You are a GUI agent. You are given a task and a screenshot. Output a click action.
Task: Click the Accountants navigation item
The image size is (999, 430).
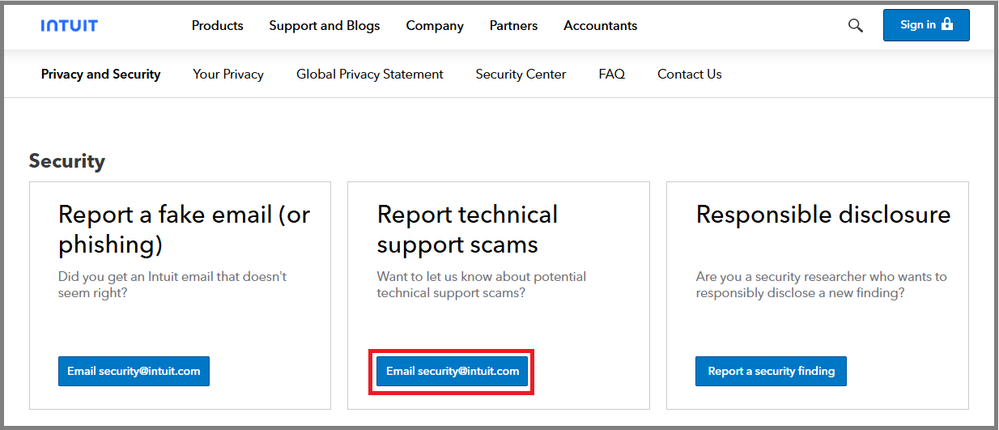point(600,26)
